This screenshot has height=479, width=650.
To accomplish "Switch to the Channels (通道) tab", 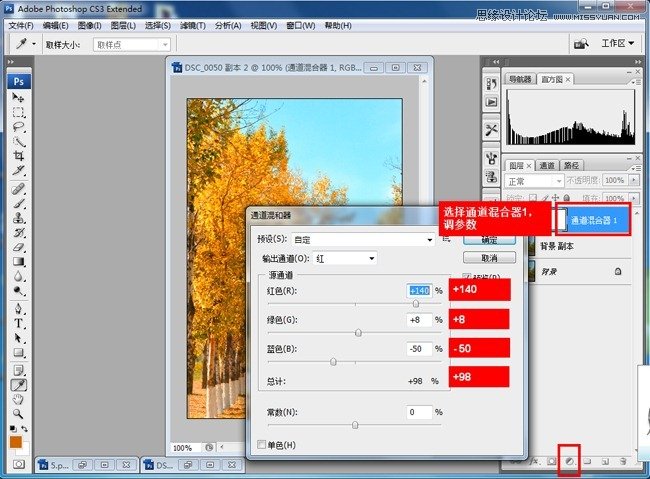I will pos(547,165).
